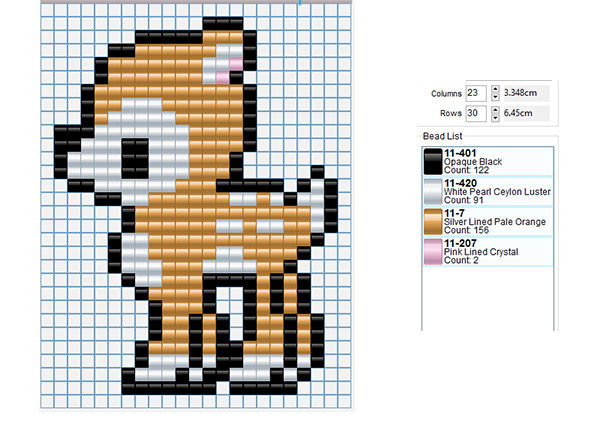Click the 6.45cm height value
The width and height of the screenshot is (600, 440).
pyautogui.click(x=518, y=113)
